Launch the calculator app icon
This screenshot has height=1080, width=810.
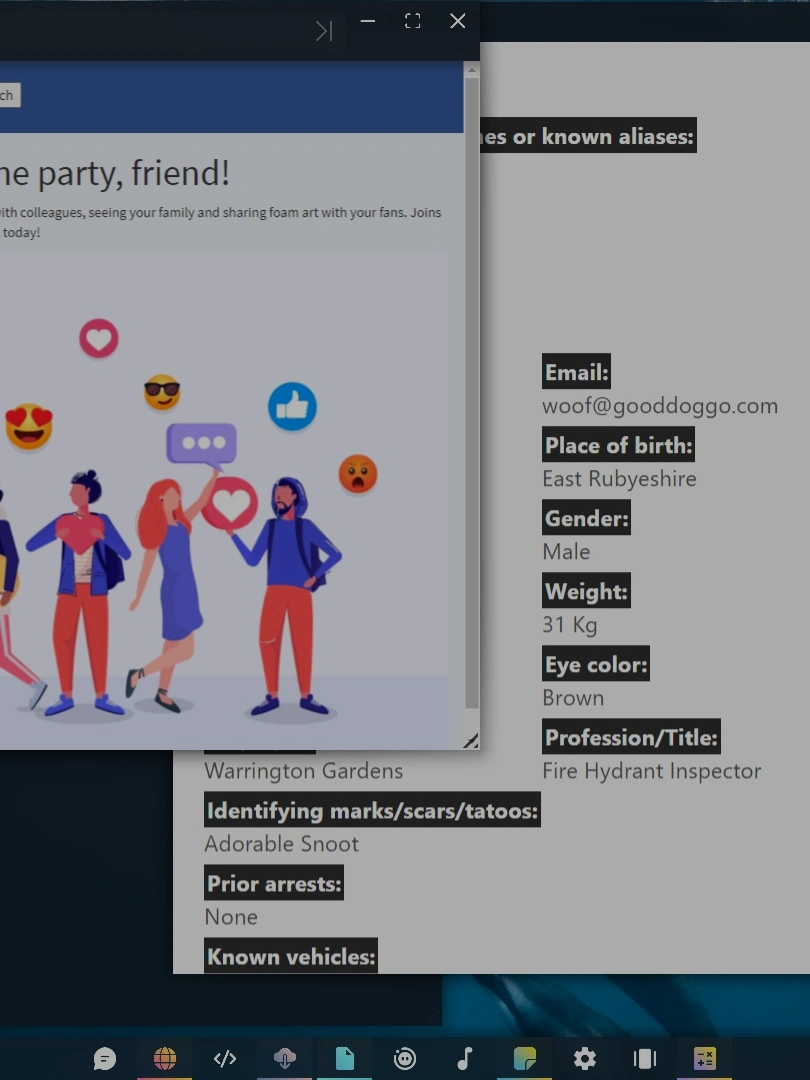point(705,1058)
